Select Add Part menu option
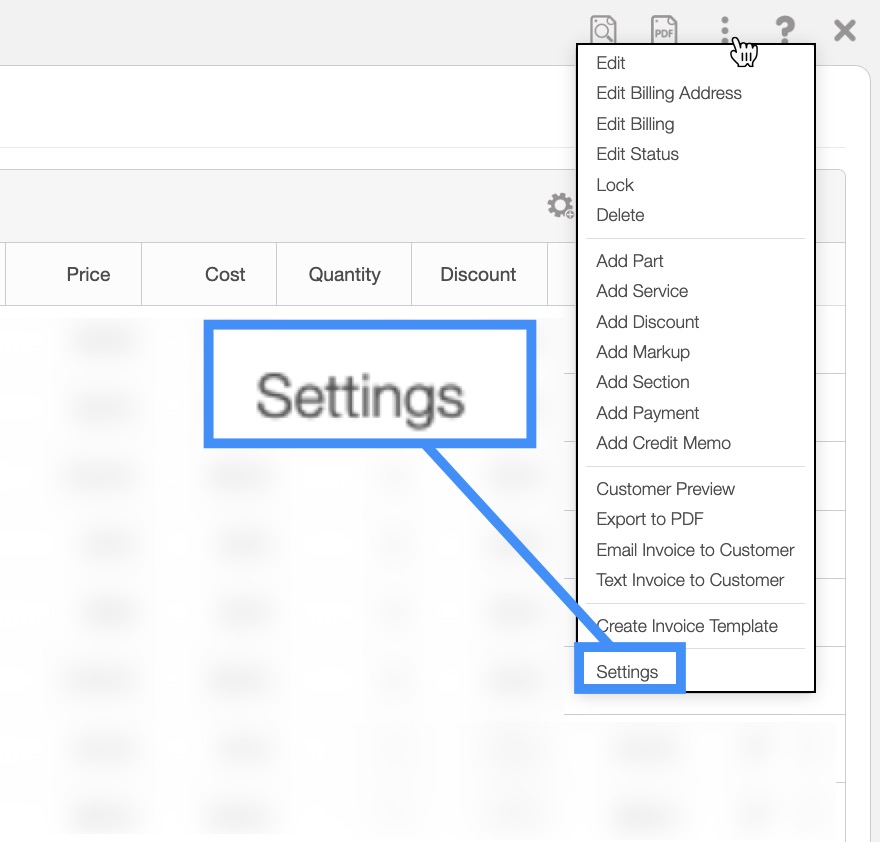Screen dimensions: 880x842 point(629,261)
